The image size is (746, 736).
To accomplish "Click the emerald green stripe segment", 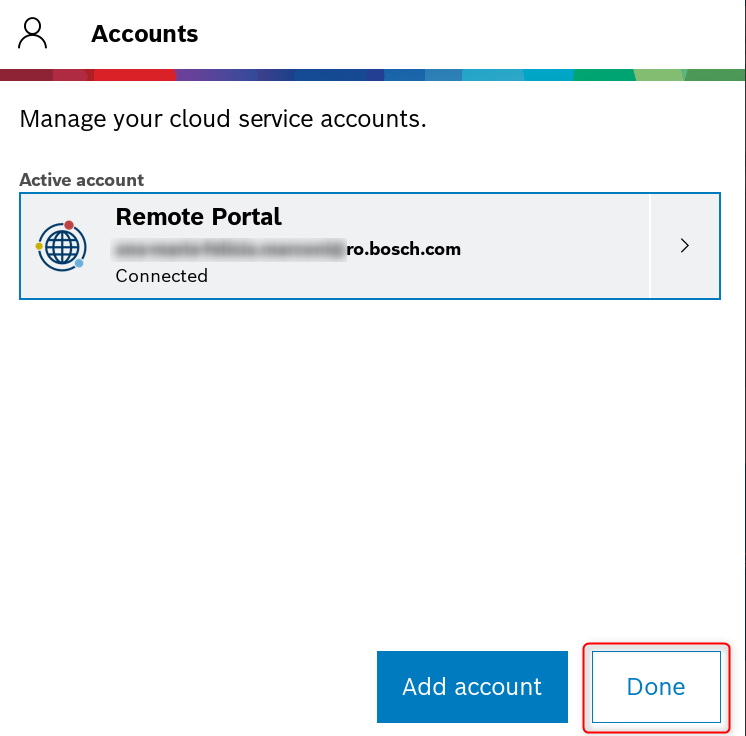I will coord(603,75).
